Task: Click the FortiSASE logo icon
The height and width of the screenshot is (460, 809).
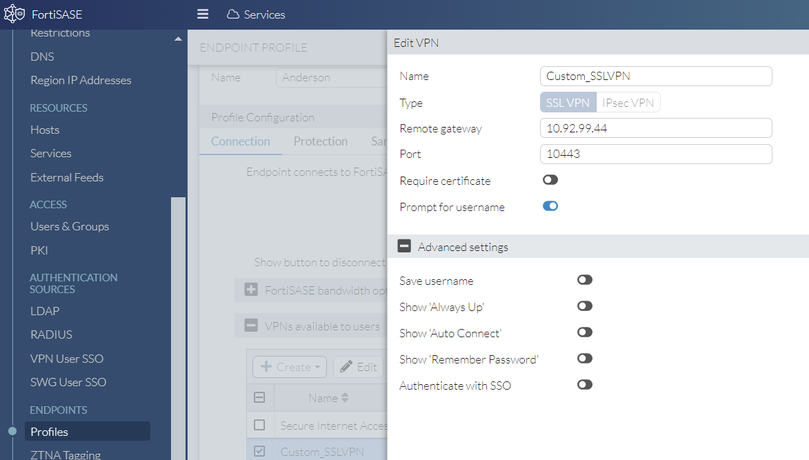Action: 15,14
